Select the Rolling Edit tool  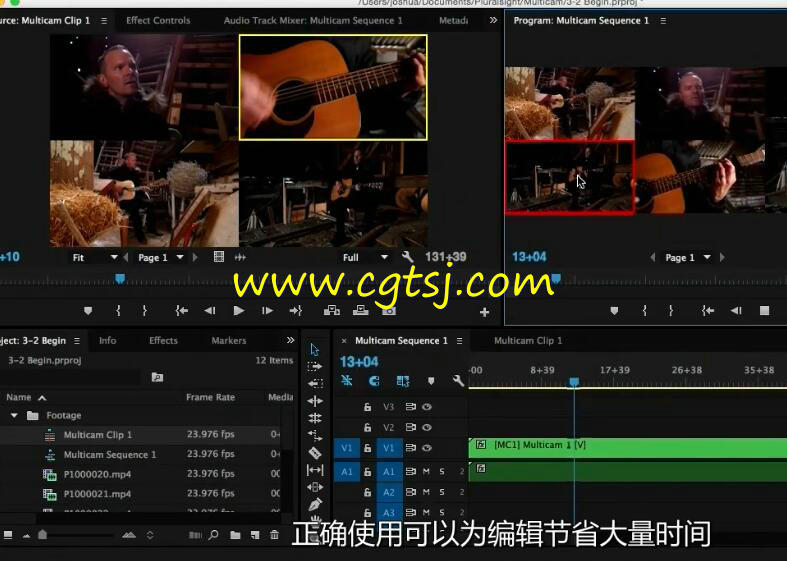pyautogui.click(x=315, y=418)
